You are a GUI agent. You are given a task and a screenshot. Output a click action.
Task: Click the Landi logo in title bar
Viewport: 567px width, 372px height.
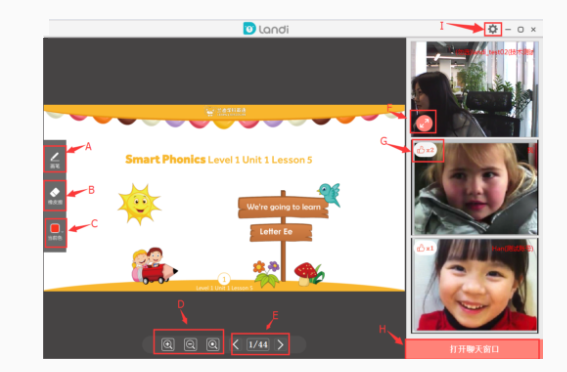[x=266, y=29]
